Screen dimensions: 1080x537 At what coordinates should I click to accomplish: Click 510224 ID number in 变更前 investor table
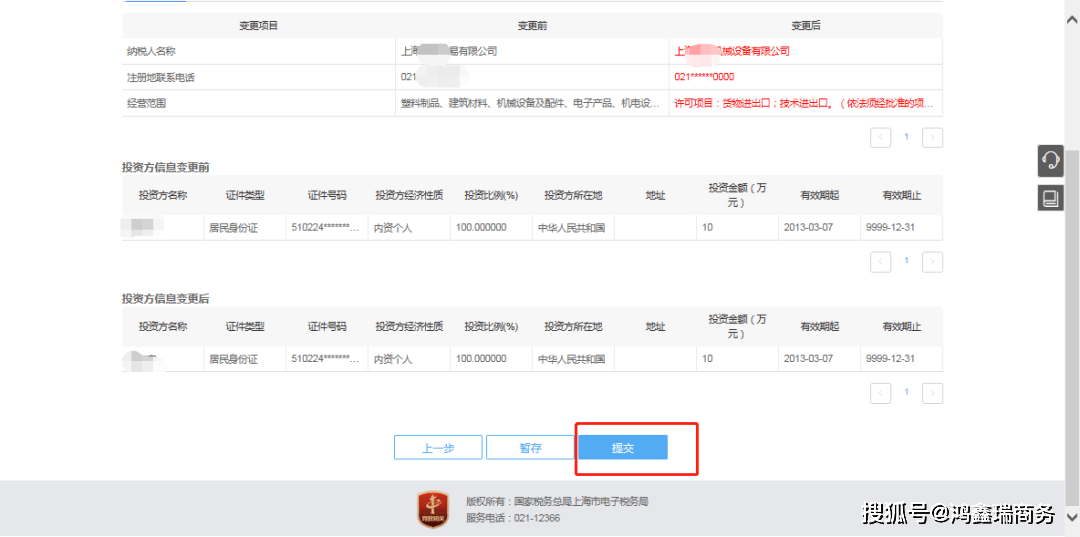click(x=326, y=227)
